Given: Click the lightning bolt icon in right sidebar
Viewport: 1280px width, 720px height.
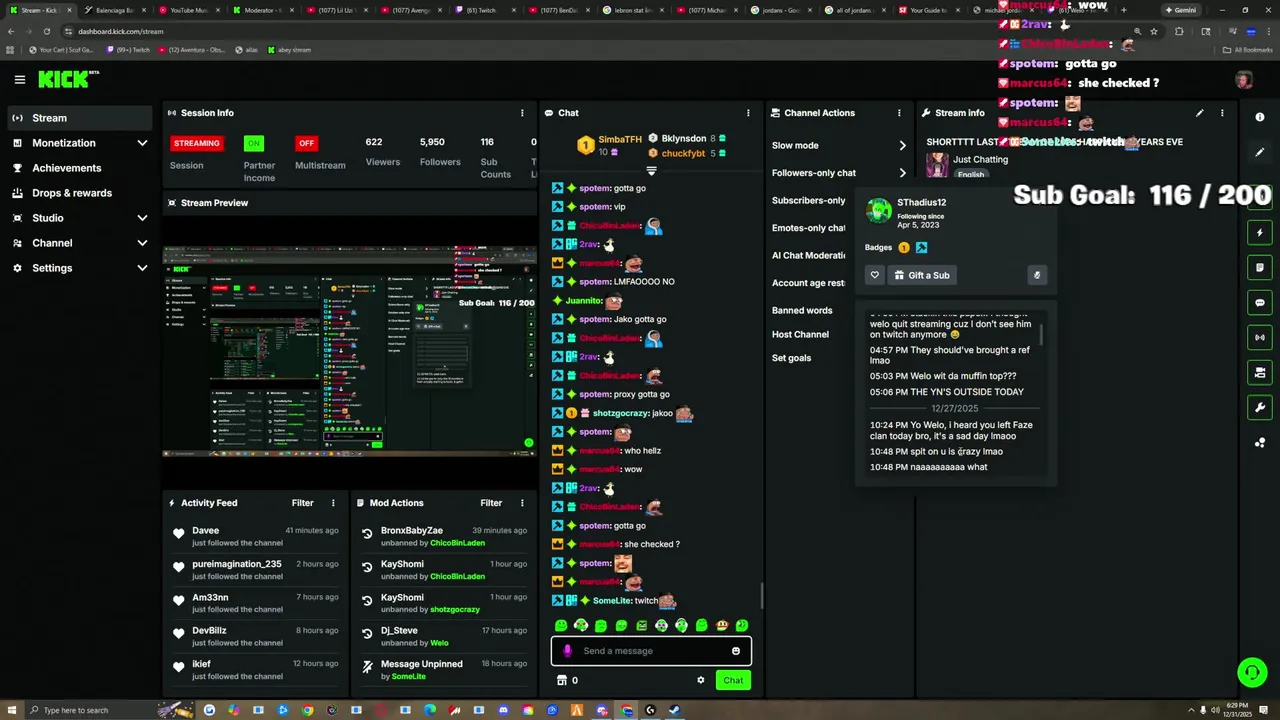Looking at the screenshot, I should tap(1260, 232).
